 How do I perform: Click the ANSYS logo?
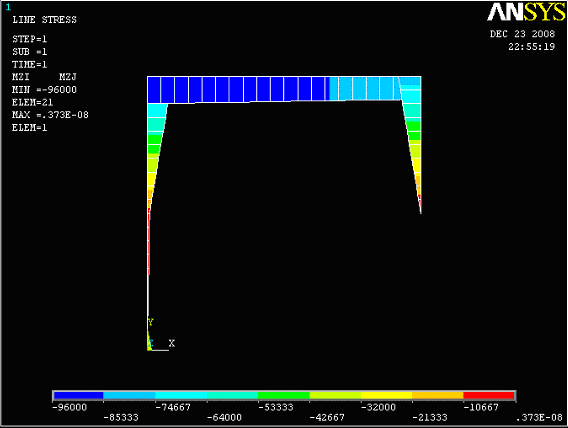tap(526, 12)
